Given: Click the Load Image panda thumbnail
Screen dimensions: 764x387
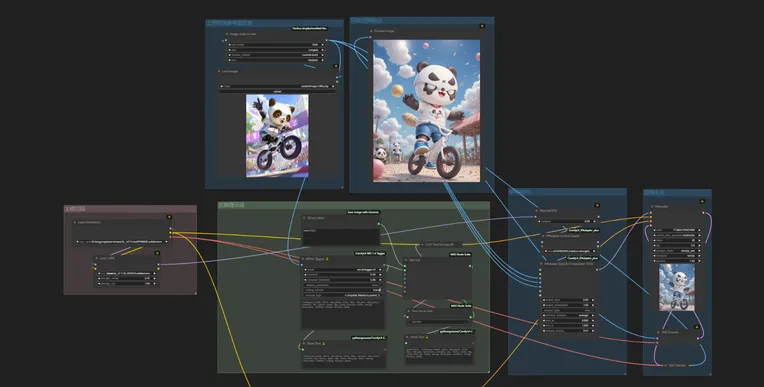Looking at the screenshot, I should click(277, 135).
